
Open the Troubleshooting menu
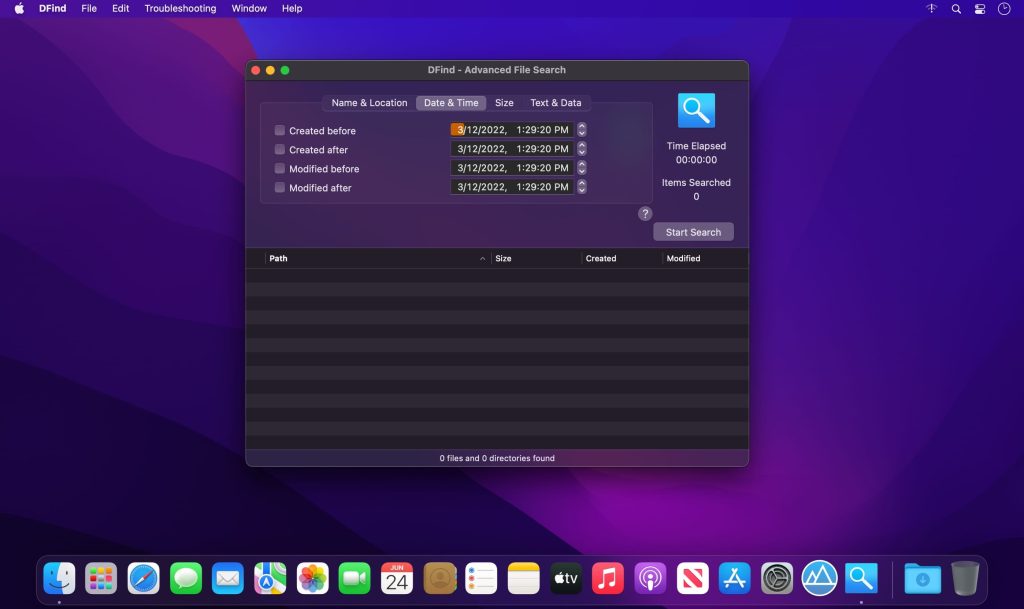180,8
